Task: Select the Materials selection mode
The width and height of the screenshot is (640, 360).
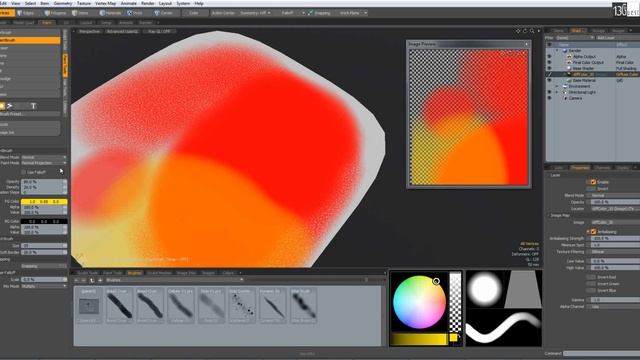Action: [111, 13]
